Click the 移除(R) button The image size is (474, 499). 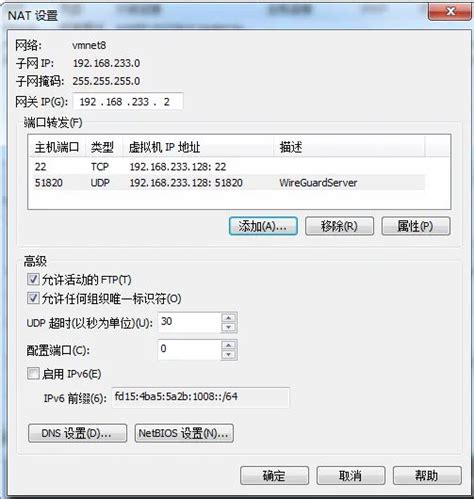click(x=339, y=226)
